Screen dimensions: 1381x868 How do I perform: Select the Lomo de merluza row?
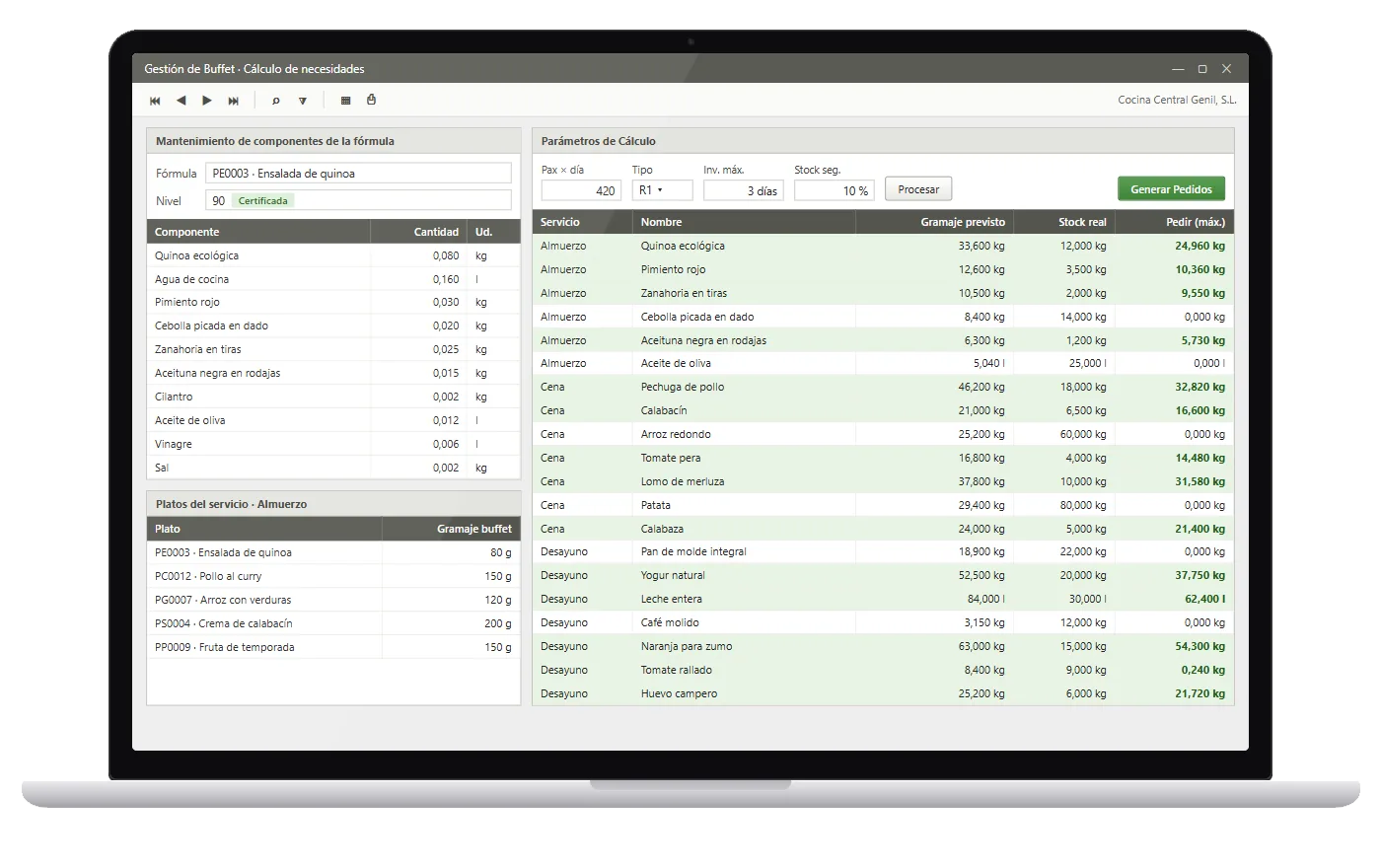point(883,481)
